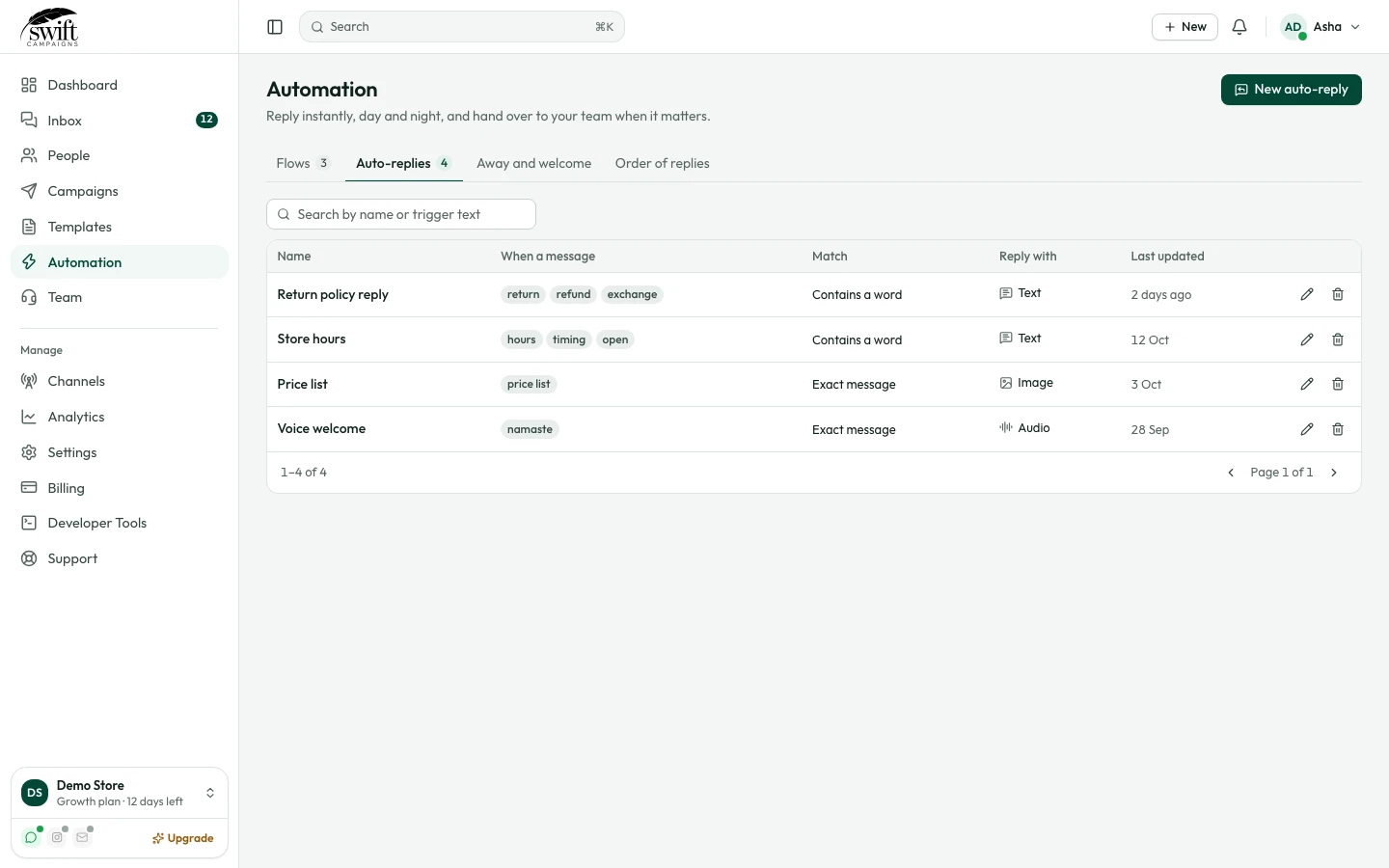Click the Instagram channel status icon
1389x868 pixels.
pos(57,837)
